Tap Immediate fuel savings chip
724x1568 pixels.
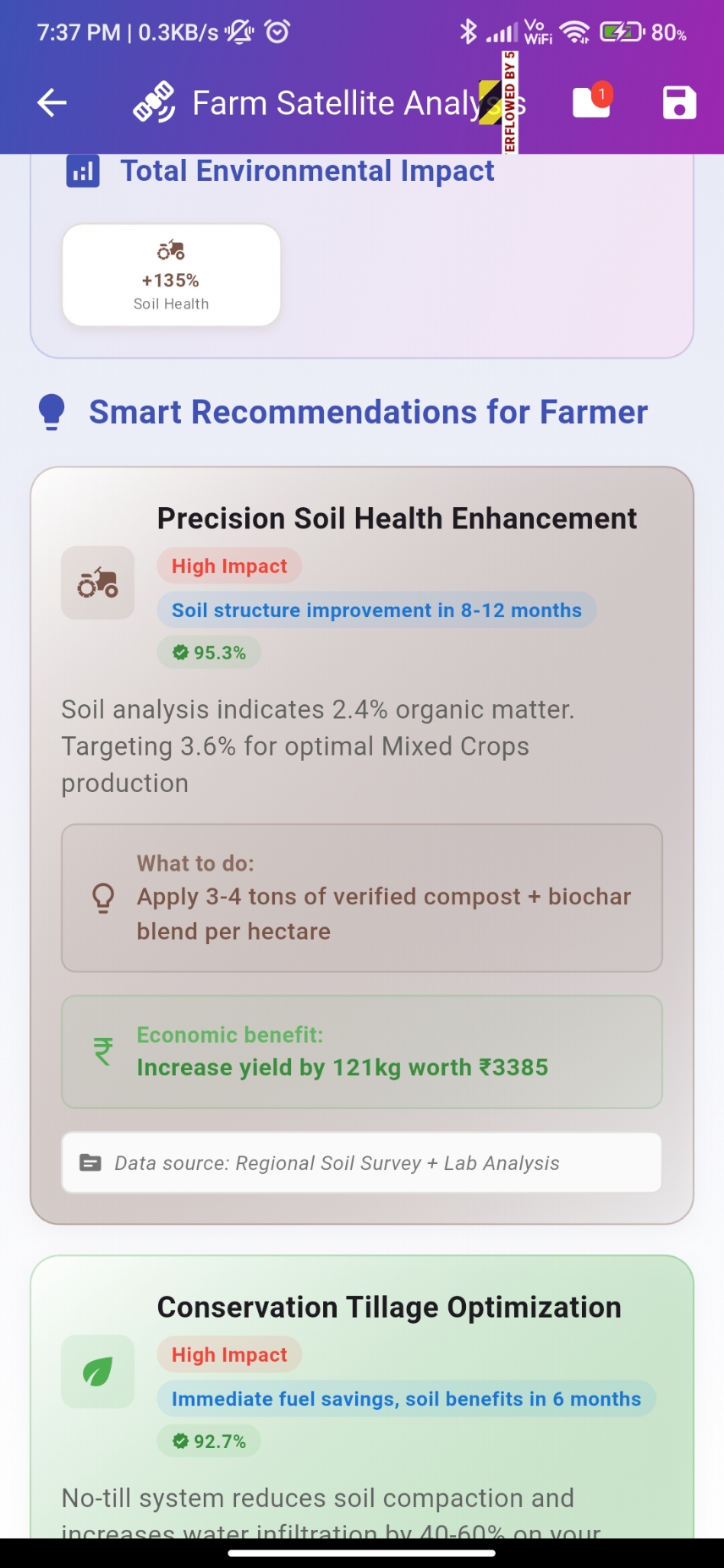[406, 1399]
